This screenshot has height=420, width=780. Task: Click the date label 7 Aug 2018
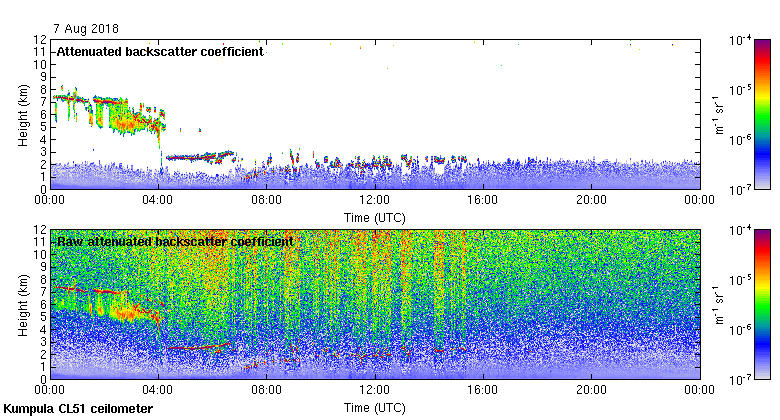(x=86, y=28)
